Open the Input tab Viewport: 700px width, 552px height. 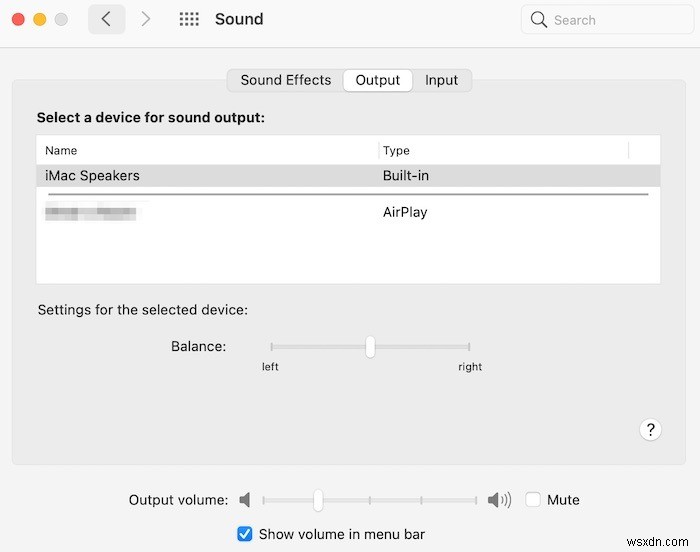pos(441,80)
